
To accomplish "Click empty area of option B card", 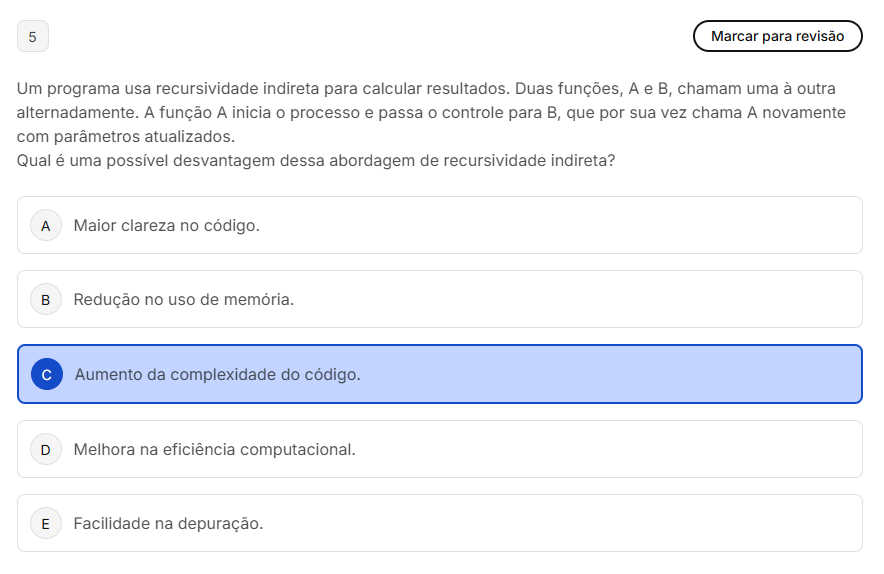I will click(x=600, y=299).
